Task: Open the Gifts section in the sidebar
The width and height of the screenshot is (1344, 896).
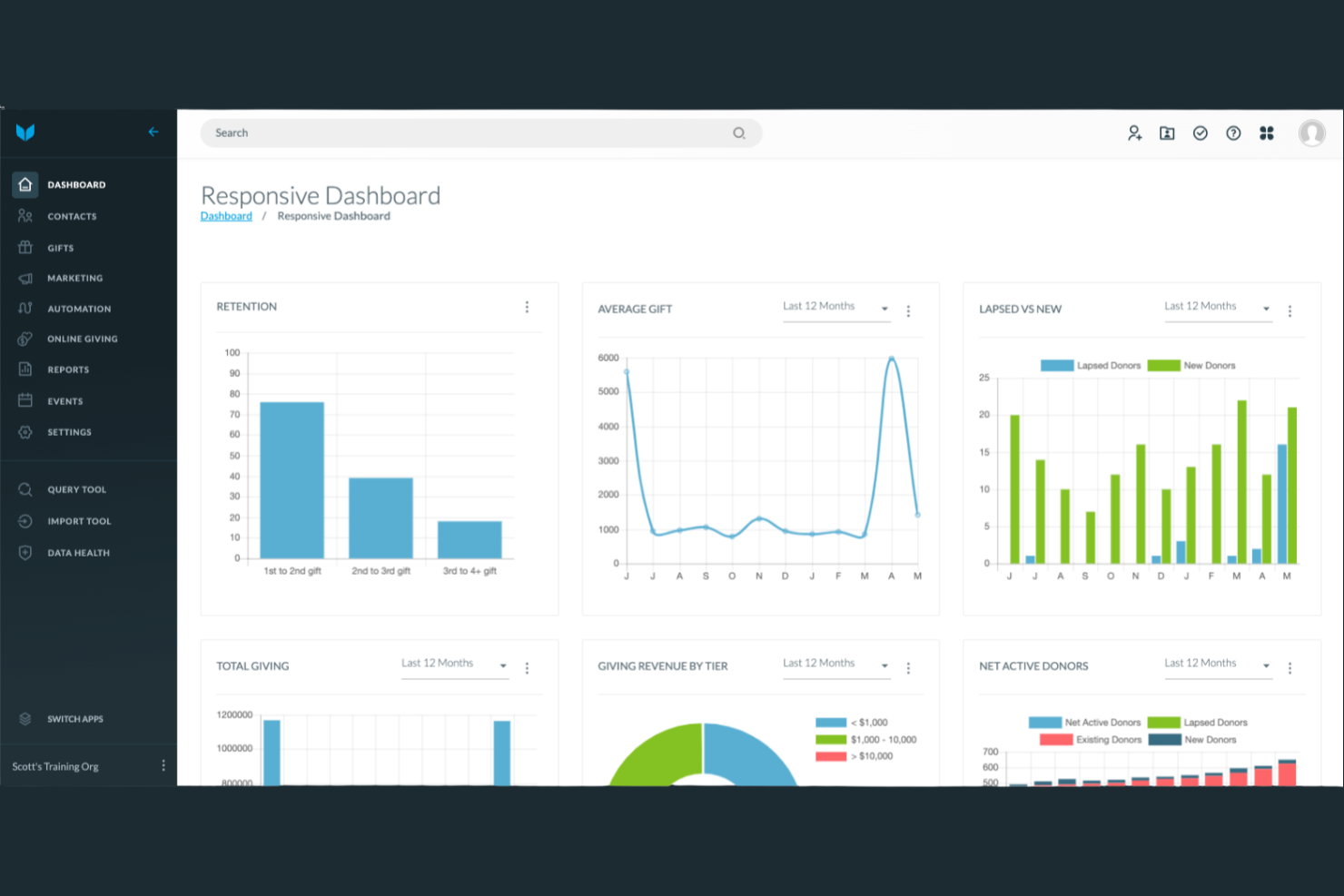Action: (x=60, y=247)
